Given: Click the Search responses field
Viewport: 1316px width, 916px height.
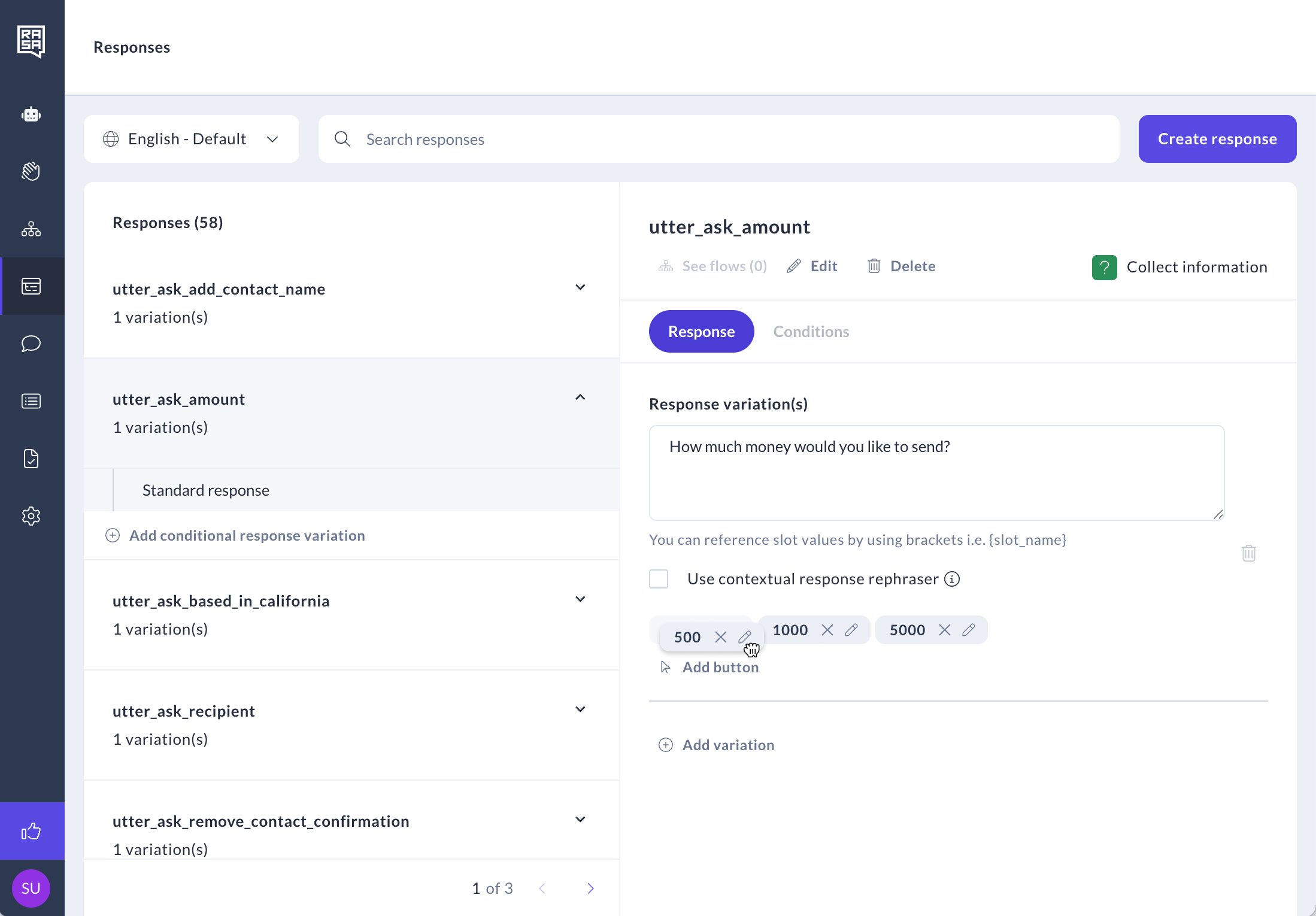Looking at the screenshot, I should (718, 139).
